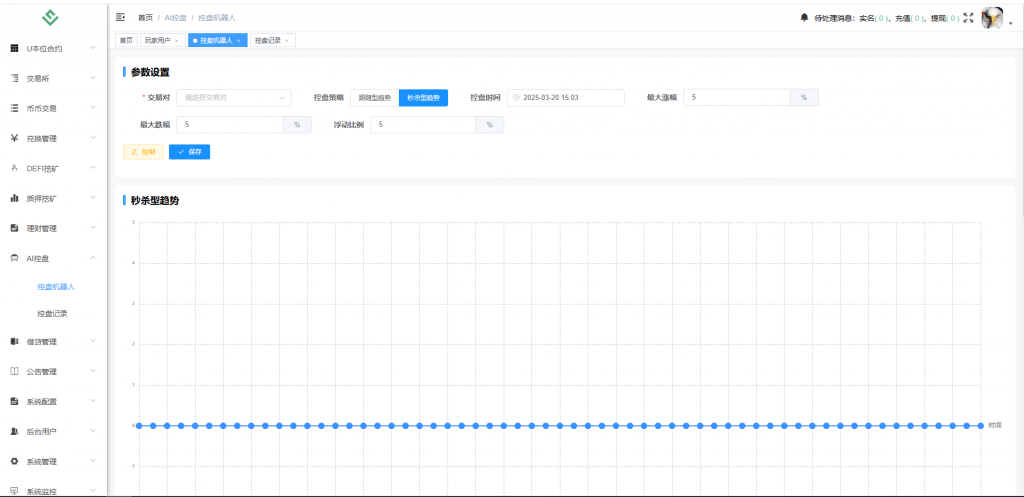Close the 控盘机器人 tab
The width and height of the screenshot is (1024, 497).
239,40
